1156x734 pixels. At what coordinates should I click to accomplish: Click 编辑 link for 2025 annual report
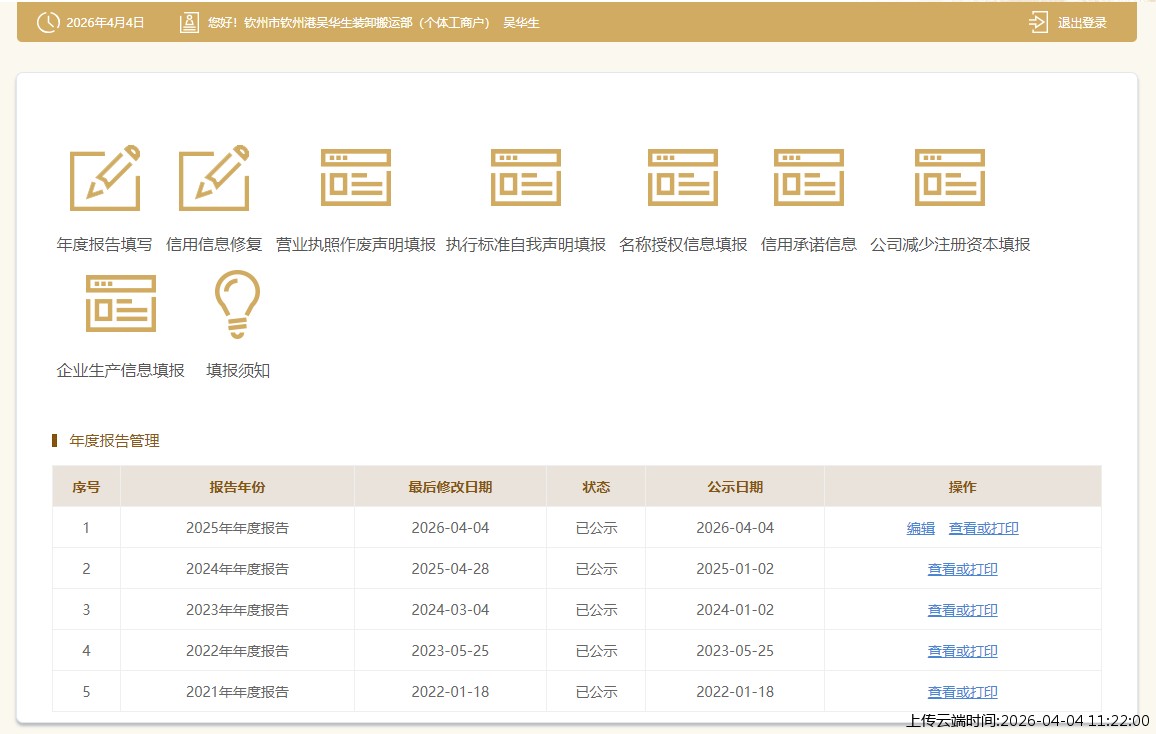(x=921, y=528)
